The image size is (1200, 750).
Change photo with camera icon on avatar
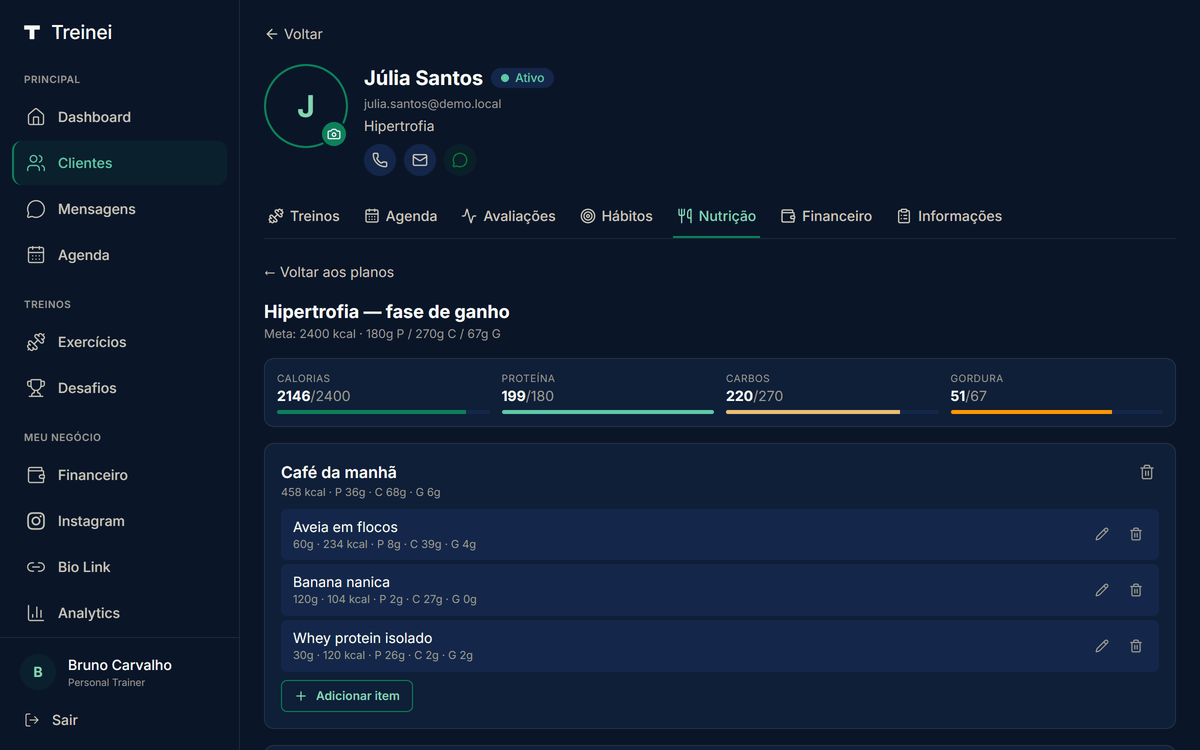pos(334,134)
